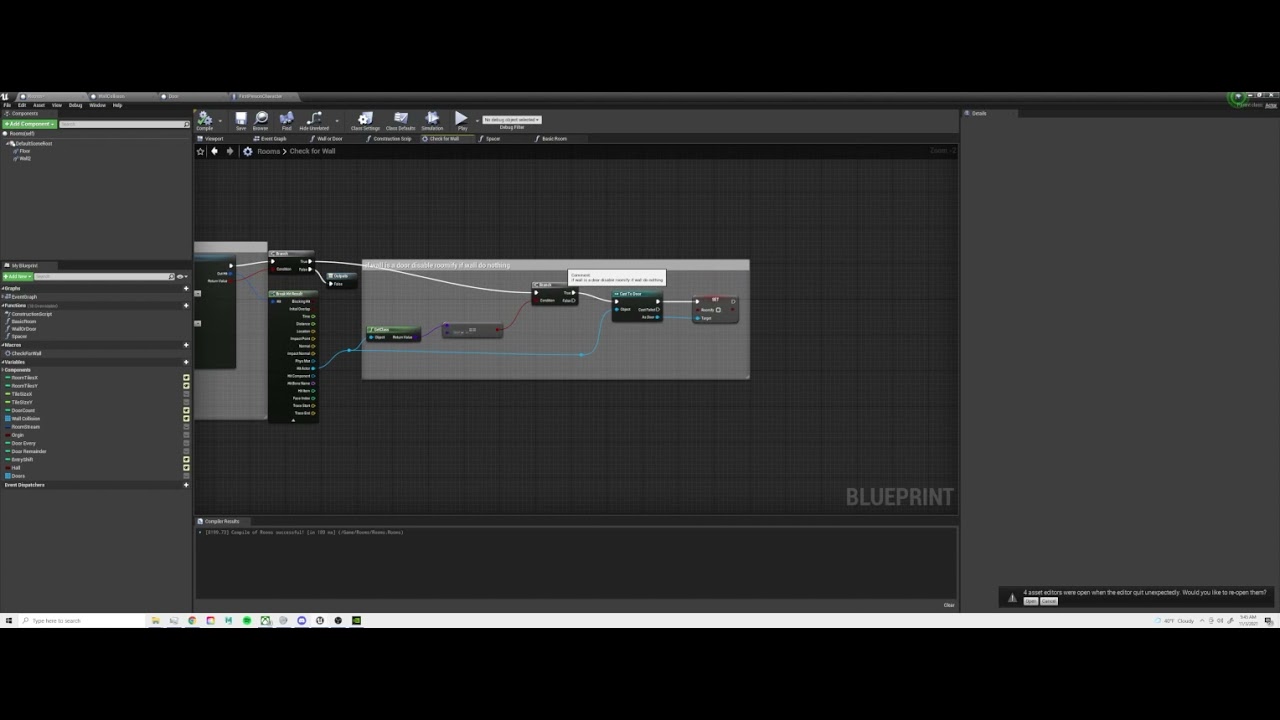
Task: Toggle the Wall Collision variable visibility eye
Action: [186, 418]
